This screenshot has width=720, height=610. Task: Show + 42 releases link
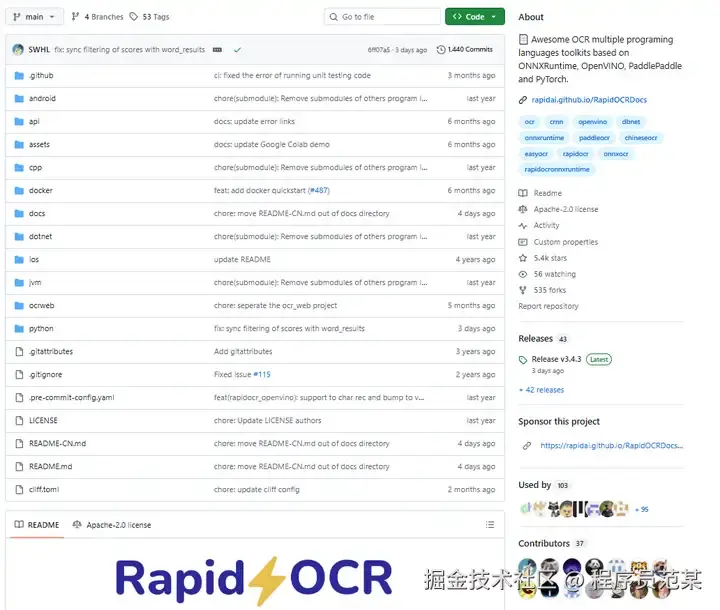coord(541,390)
